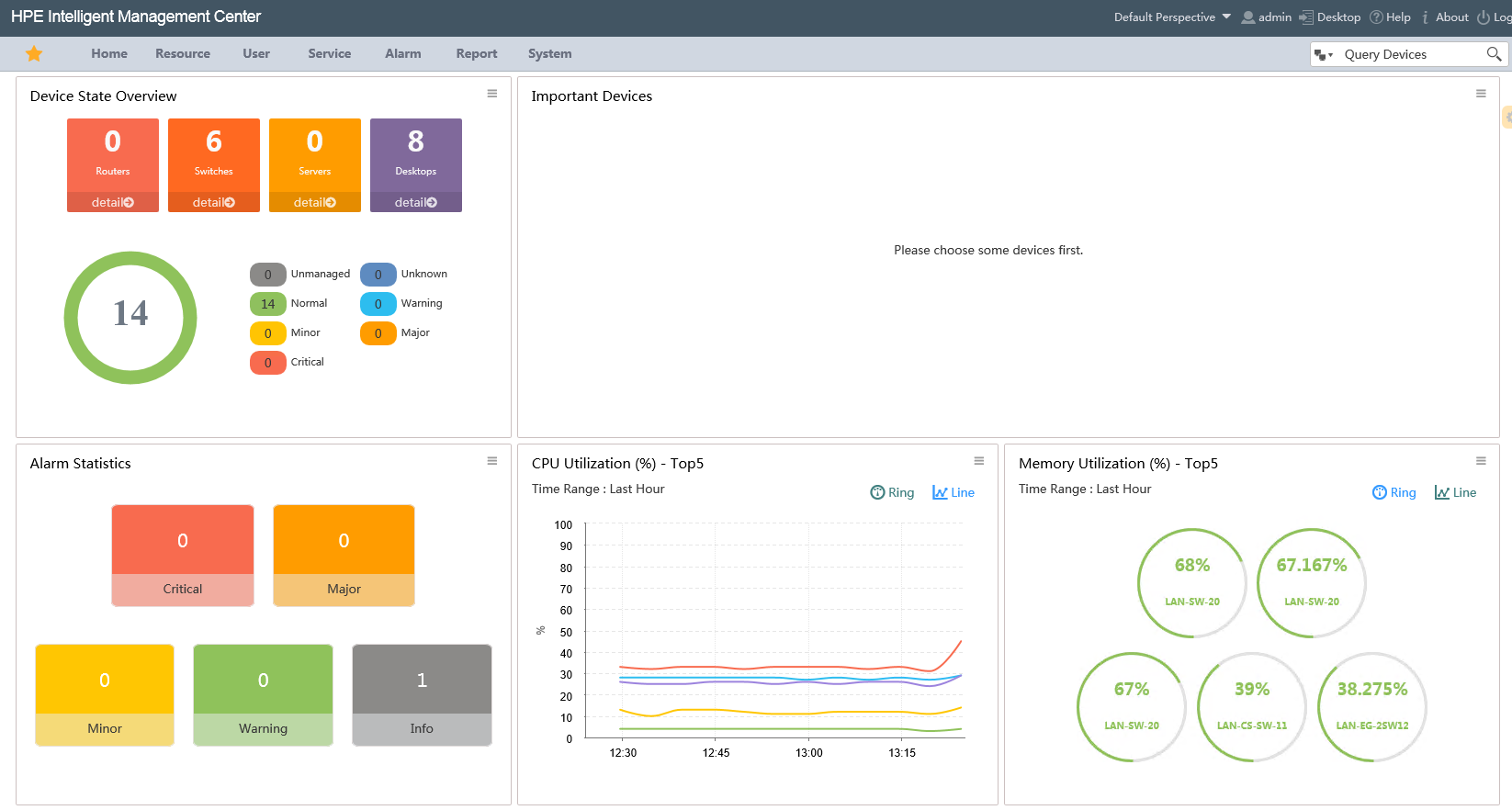This screenshot has width=1512, height=810.
Task: Click the Logout power icon
Action: pos(1484,17)
